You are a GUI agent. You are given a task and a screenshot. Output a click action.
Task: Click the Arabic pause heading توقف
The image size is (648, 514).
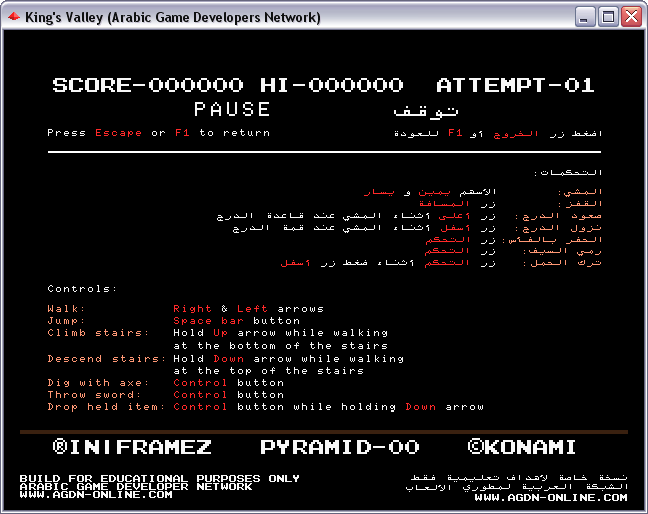[426, 111]
